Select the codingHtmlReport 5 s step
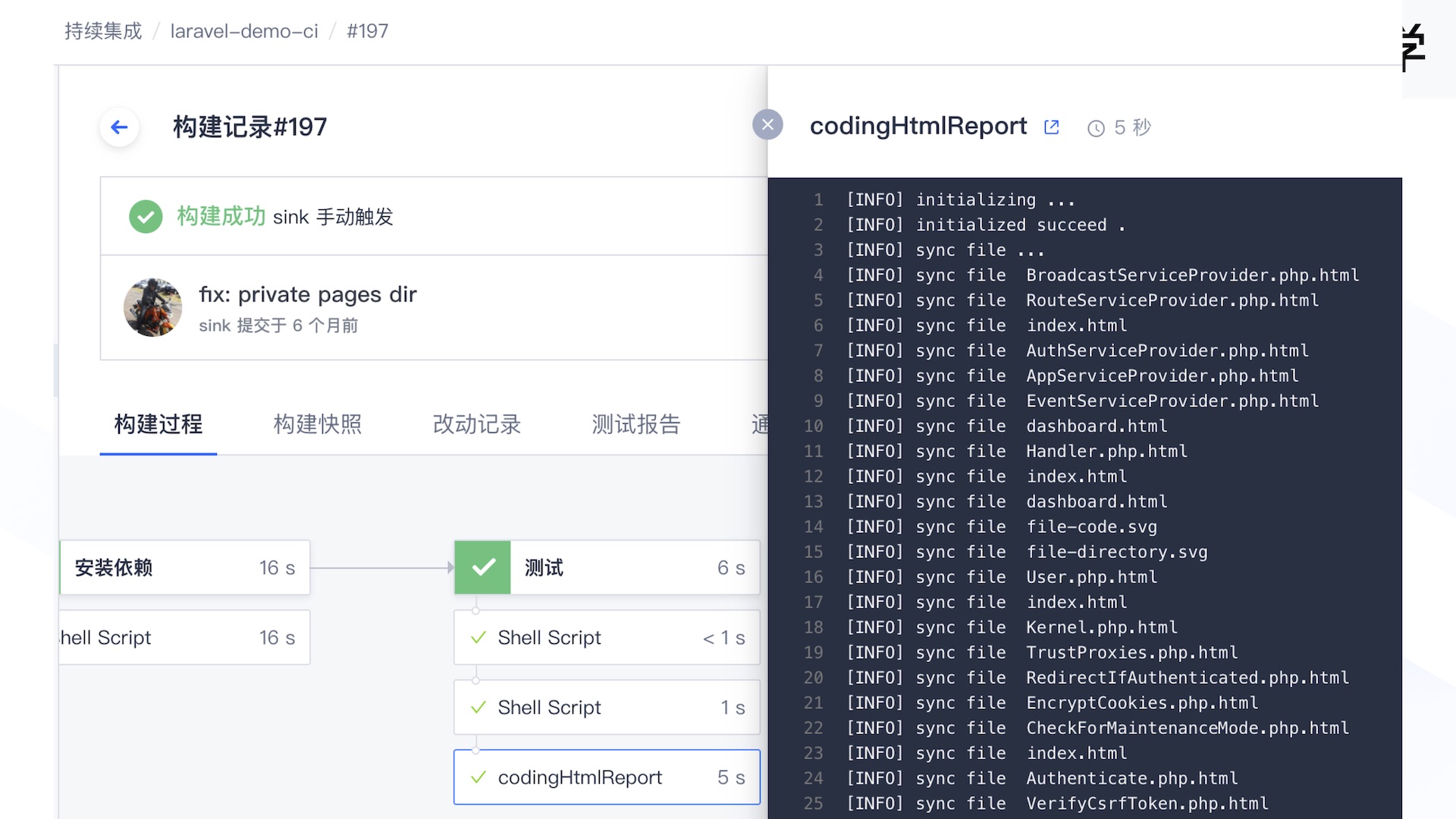This screenshot has height=819, width=1456. pos(607,777)
